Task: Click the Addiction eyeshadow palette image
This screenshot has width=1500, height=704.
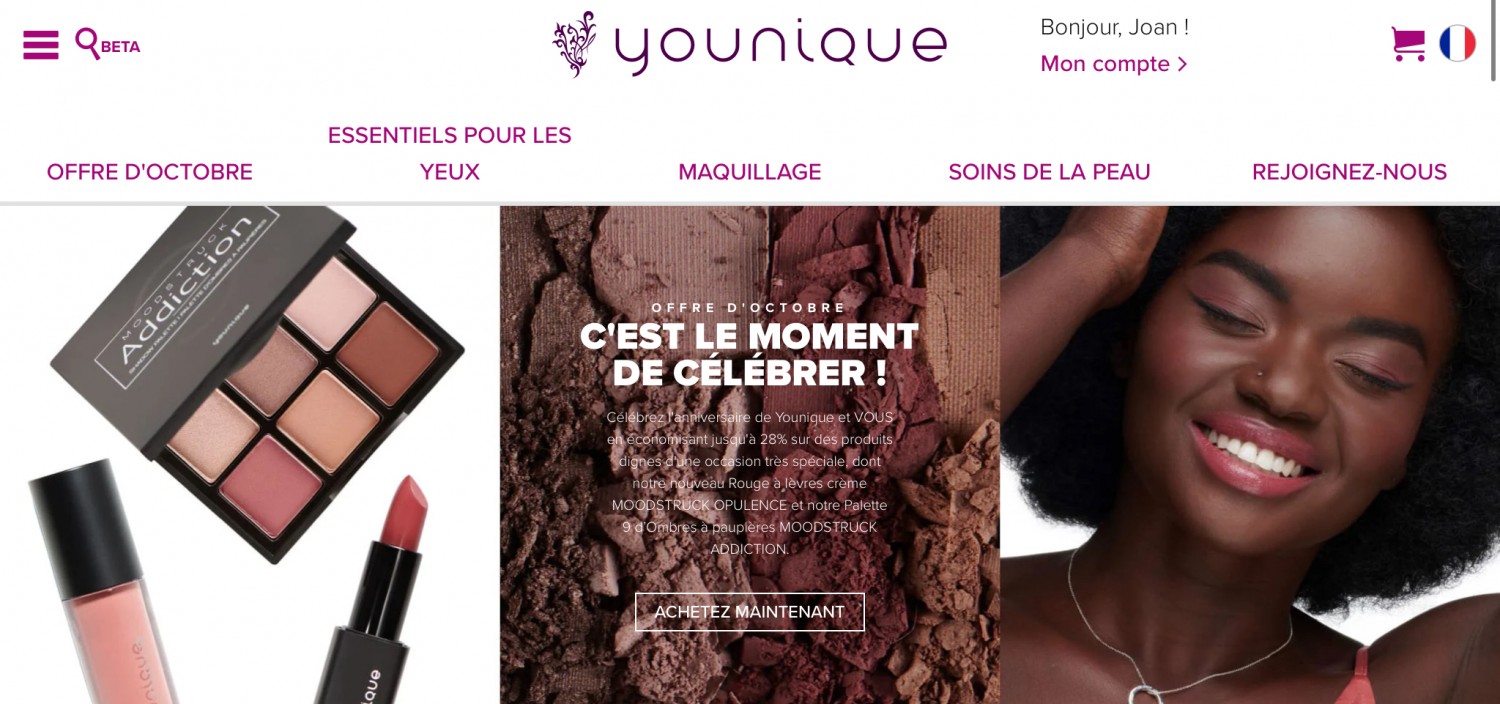Action: click(258, 378)
